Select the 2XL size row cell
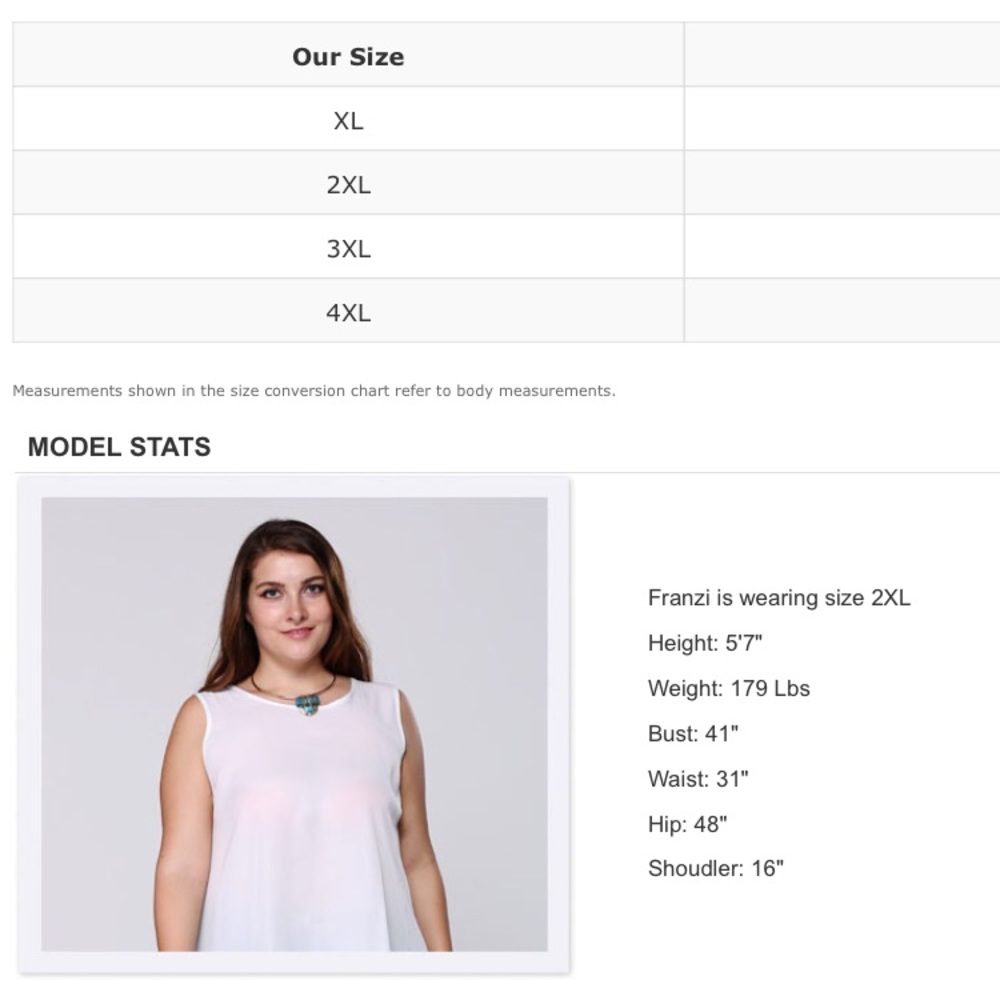1000x1000 pixels. tap(348, 185)
